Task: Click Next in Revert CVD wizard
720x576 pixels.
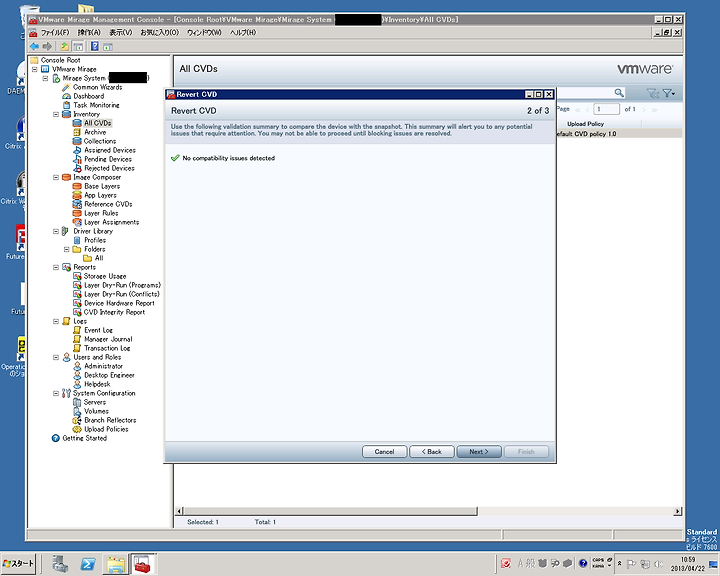Action: point(479,452)
